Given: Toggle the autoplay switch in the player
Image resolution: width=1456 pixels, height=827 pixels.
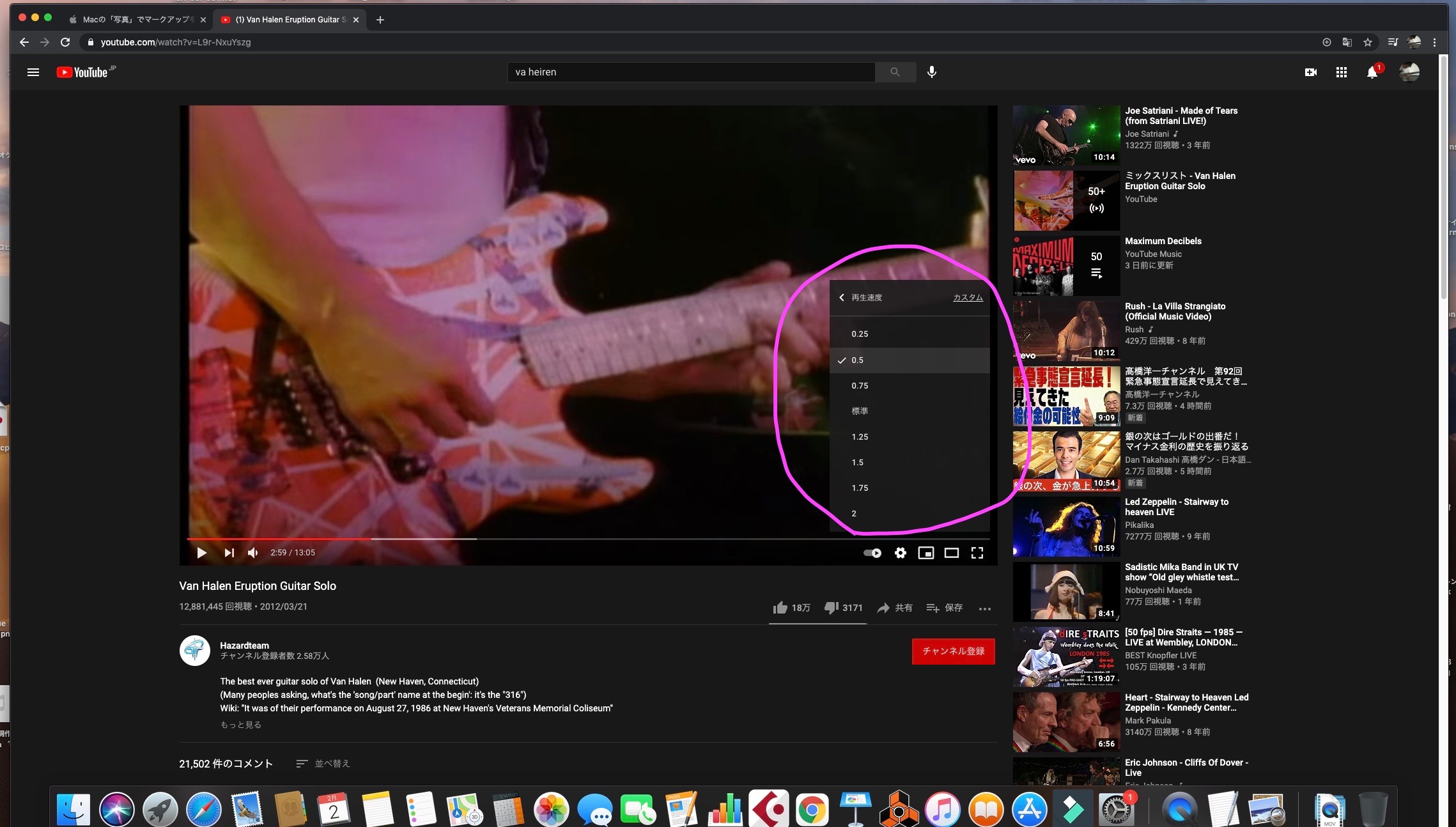Looking at the screenshot, I should (x=872, y=553).
